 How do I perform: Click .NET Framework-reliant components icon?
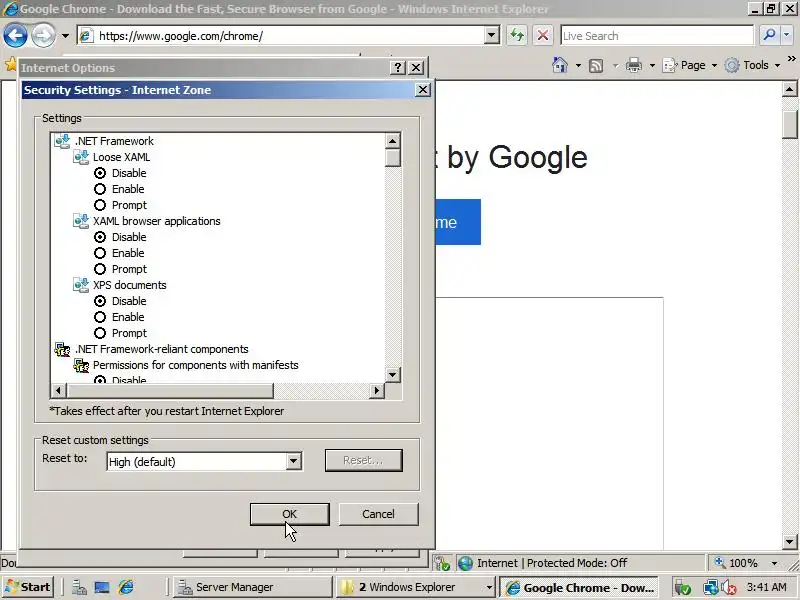tap(62, 349)
